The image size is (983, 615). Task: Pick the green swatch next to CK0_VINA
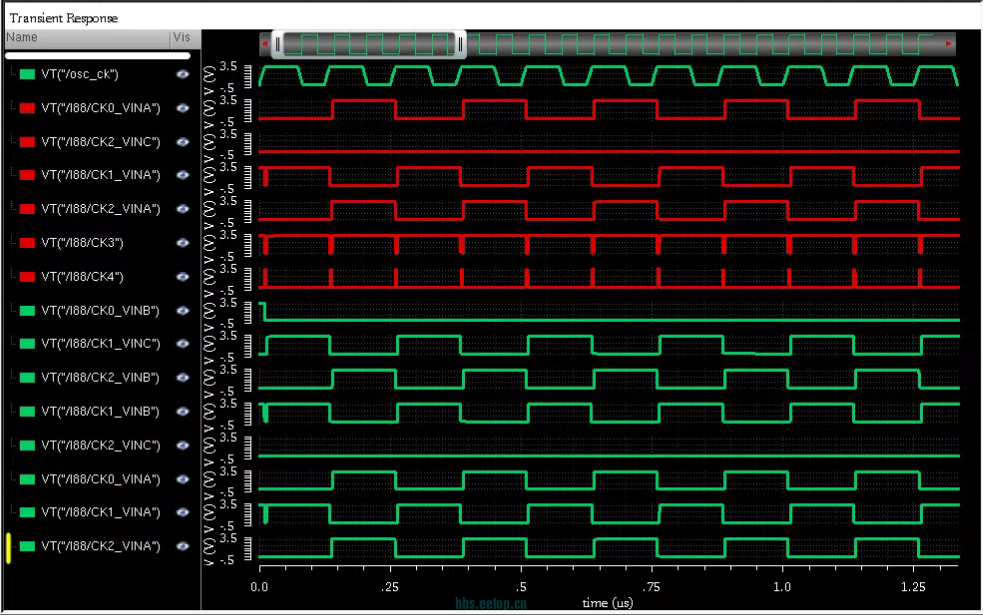(27, 480)
